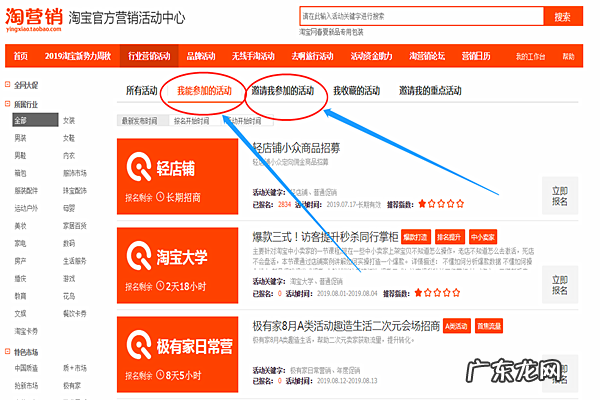Open 营销日历 in the nav bar

point(476,56)
